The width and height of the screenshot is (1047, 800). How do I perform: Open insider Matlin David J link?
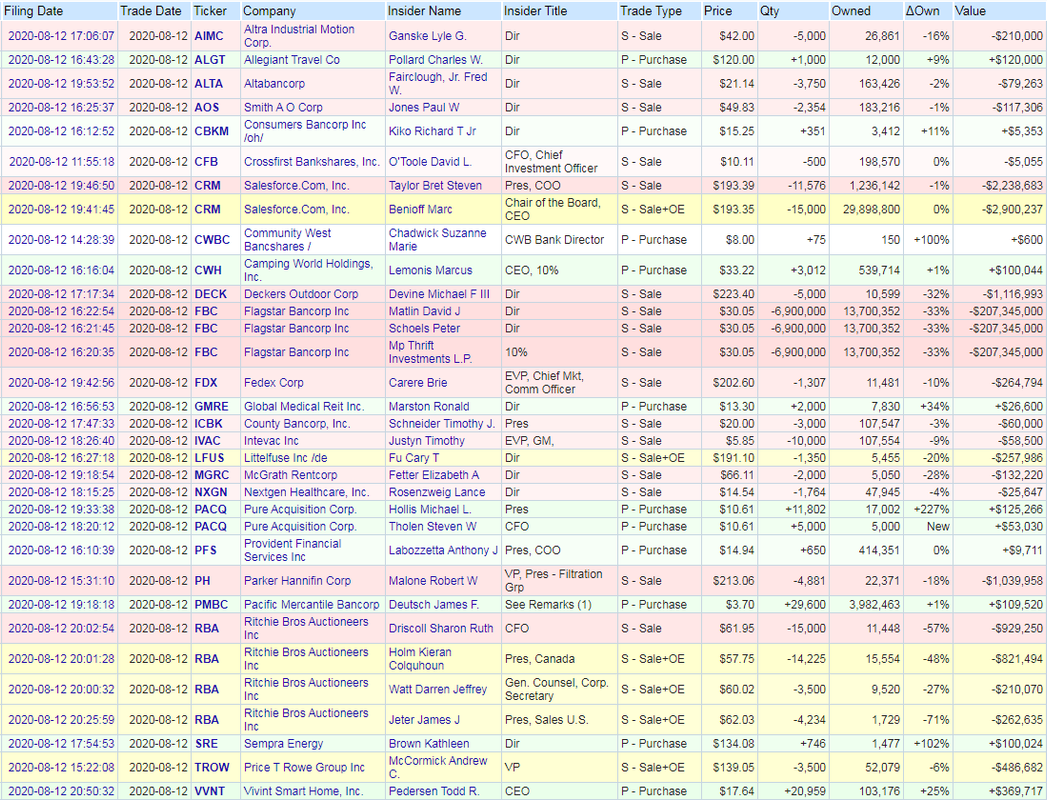tap(425, 312)
